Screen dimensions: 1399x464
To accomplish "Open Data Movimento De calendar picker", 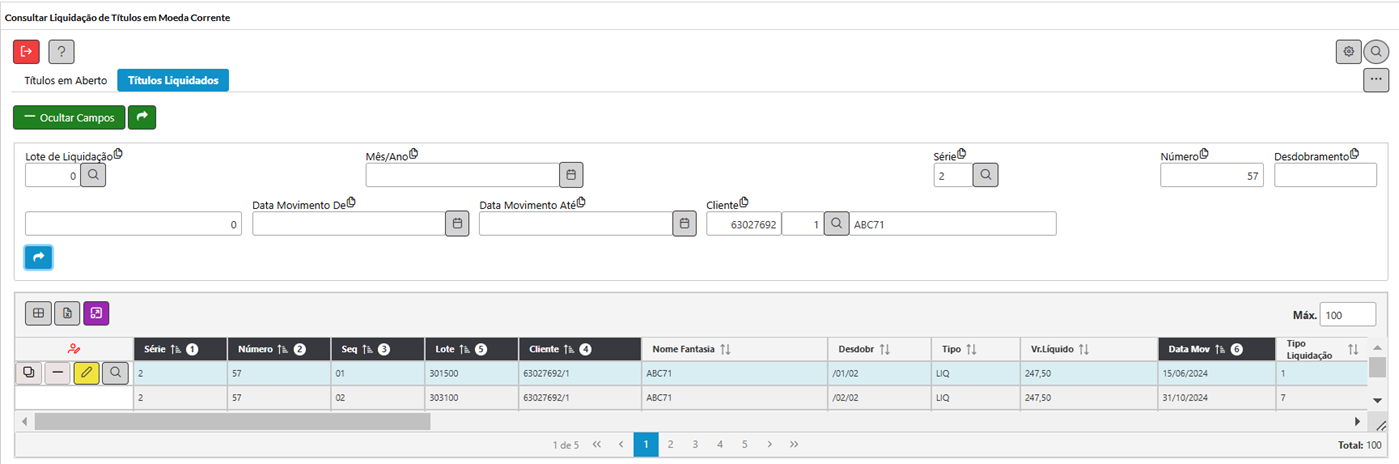I will pyautogui.click(x=456, y=223).
